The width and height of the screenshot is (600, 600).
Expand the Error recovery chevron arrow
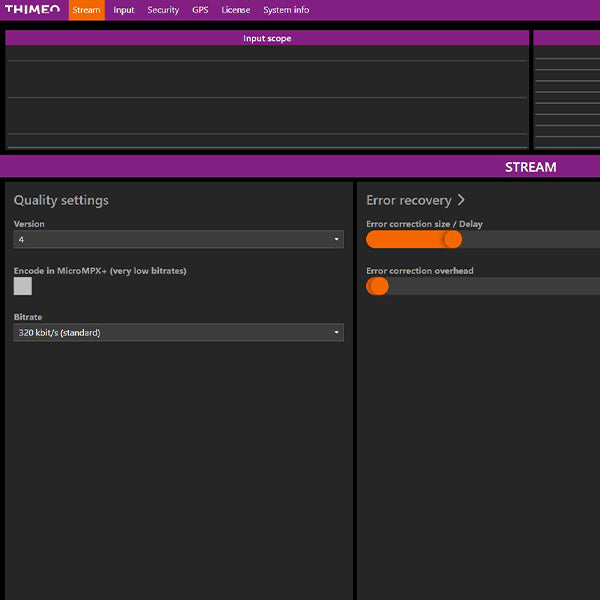point(461,200)
